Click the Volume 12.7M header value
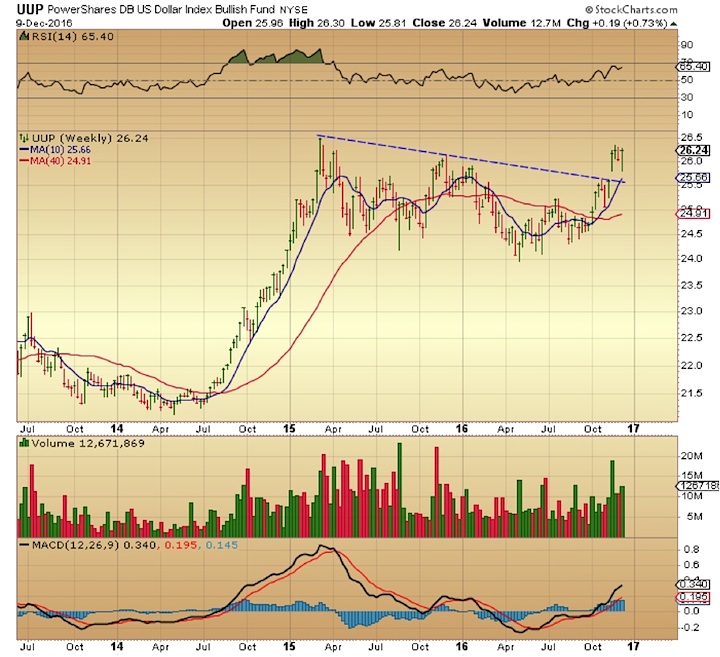 522,23
